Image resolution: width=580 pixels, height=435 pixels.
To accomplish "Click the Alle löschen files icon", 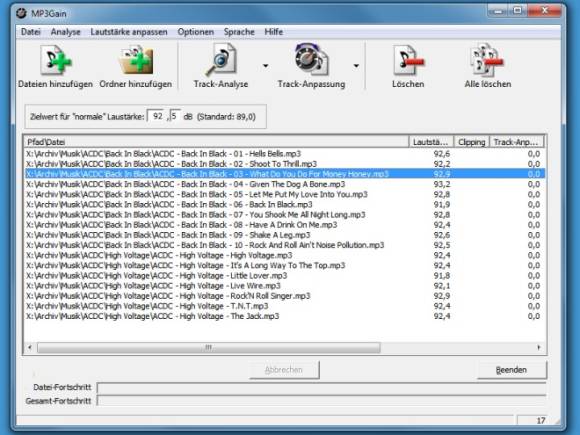I will [x=488, y=59].
